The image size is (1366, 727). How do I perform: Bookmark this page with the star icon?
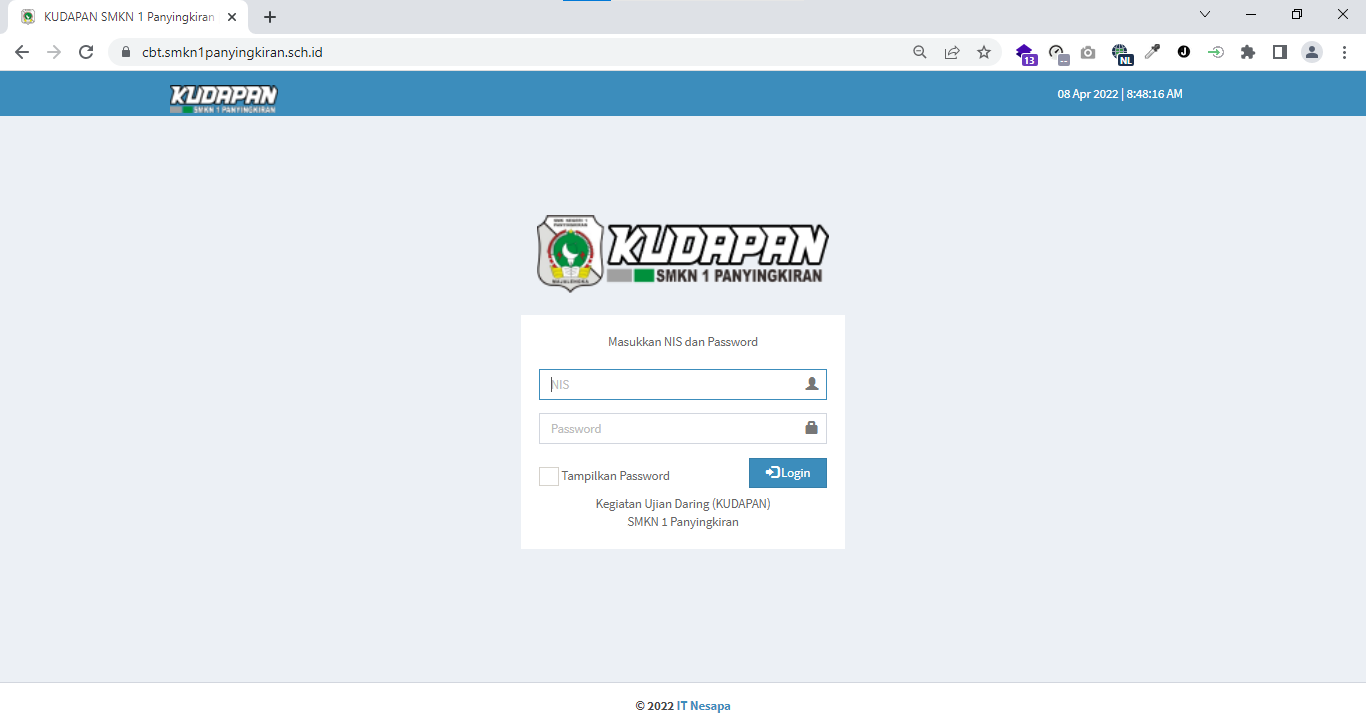click(x=984, y=52)
